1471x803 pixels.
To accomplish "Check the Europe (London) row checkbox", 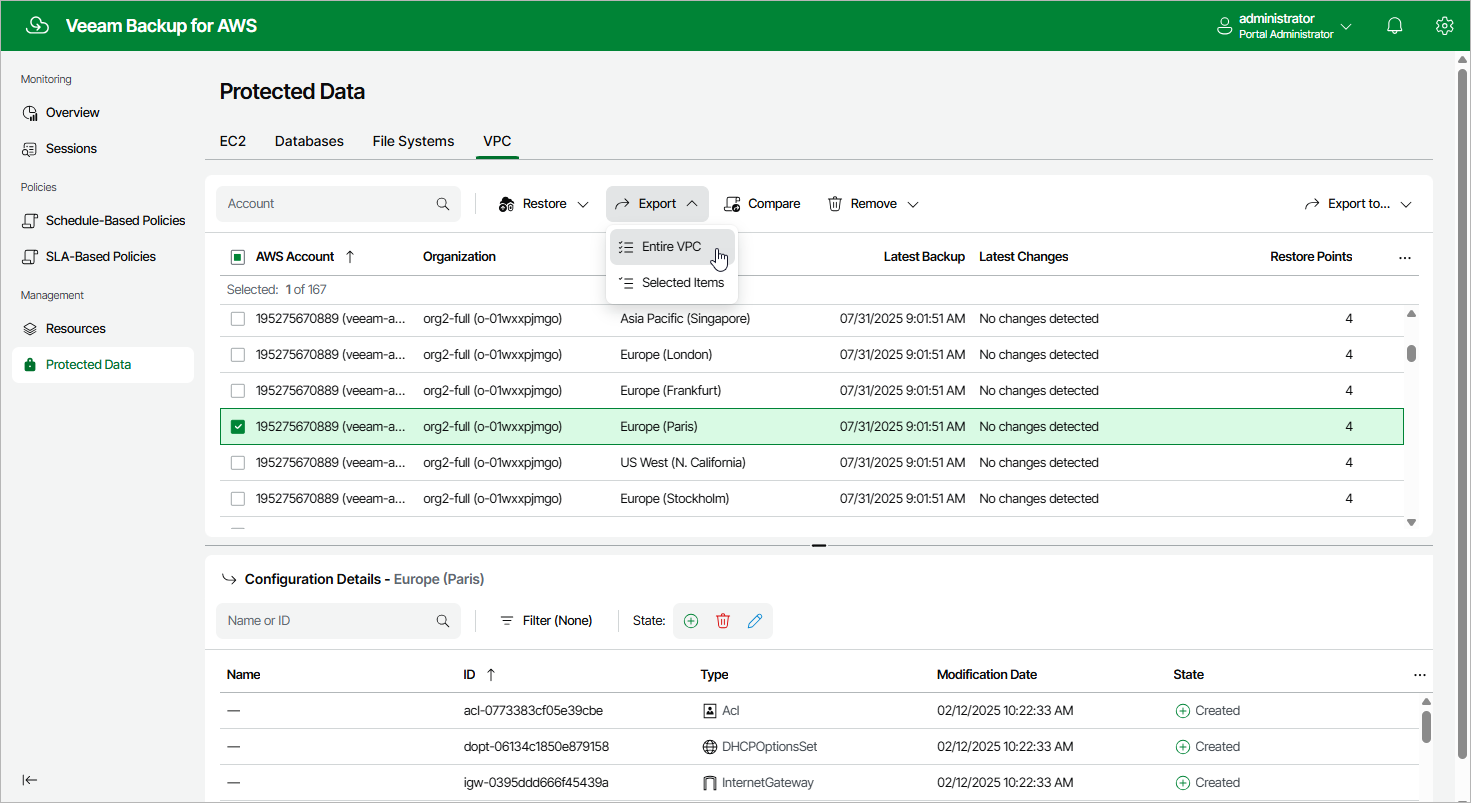I will (x=238, y=355).
